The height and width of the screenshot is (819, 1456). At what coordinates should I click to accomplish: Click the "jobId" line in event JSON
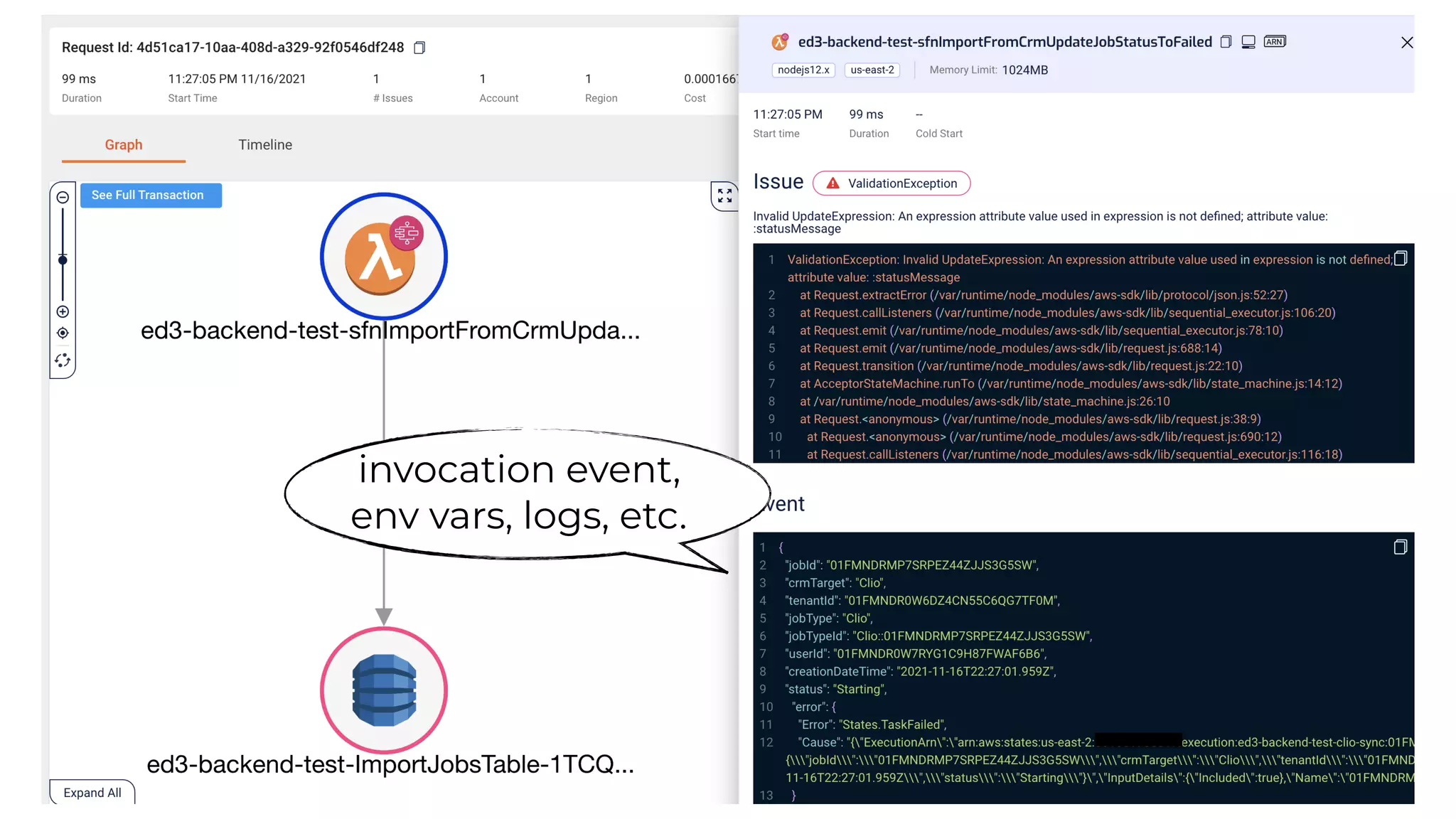(x=911, y=565)
